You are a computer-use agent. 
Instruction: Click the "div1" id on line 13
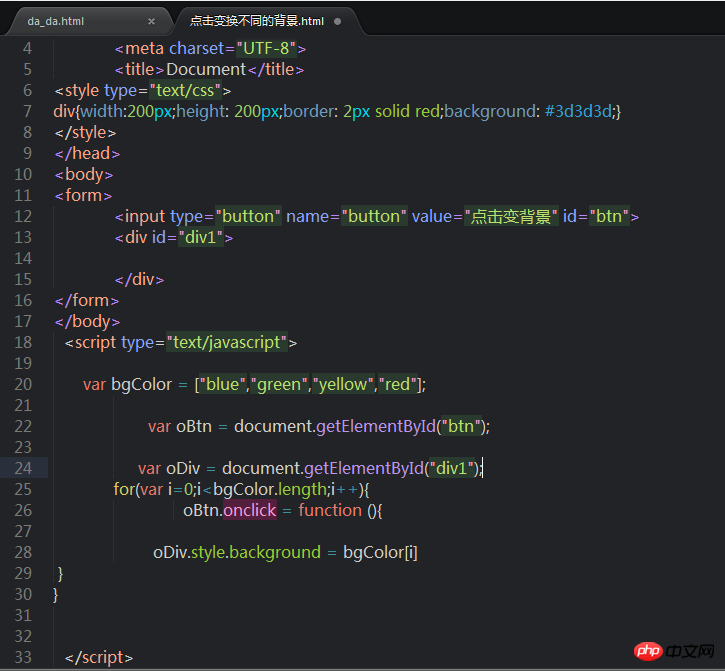point(201,238)
